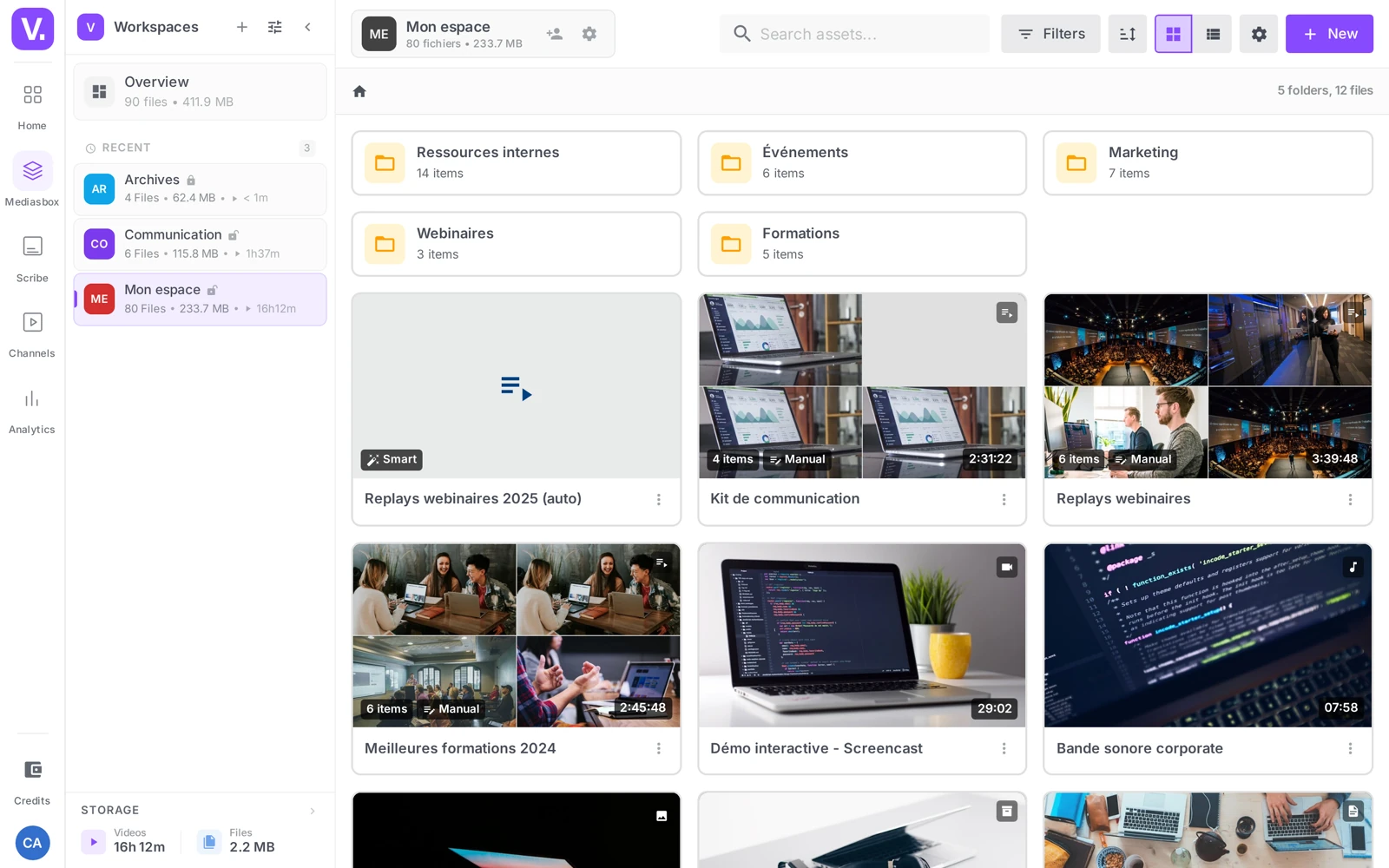The width and height of the screenshot is (1389, 868).
Task: Add a new workspace with plus icon
Action: tap(242, 27)
